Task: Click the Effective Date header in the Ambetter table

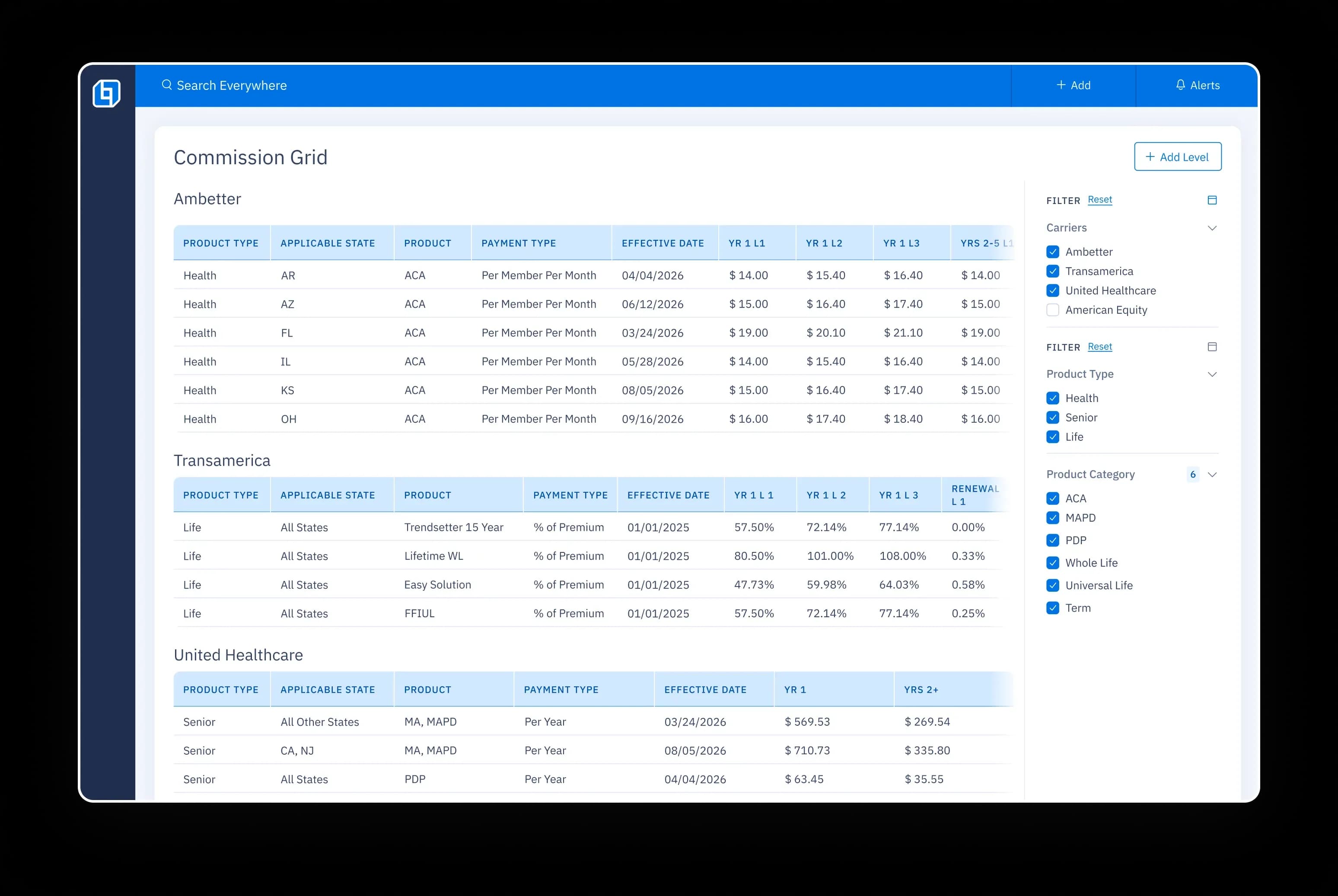Action: pyautogui.click(x=662, y=243)
